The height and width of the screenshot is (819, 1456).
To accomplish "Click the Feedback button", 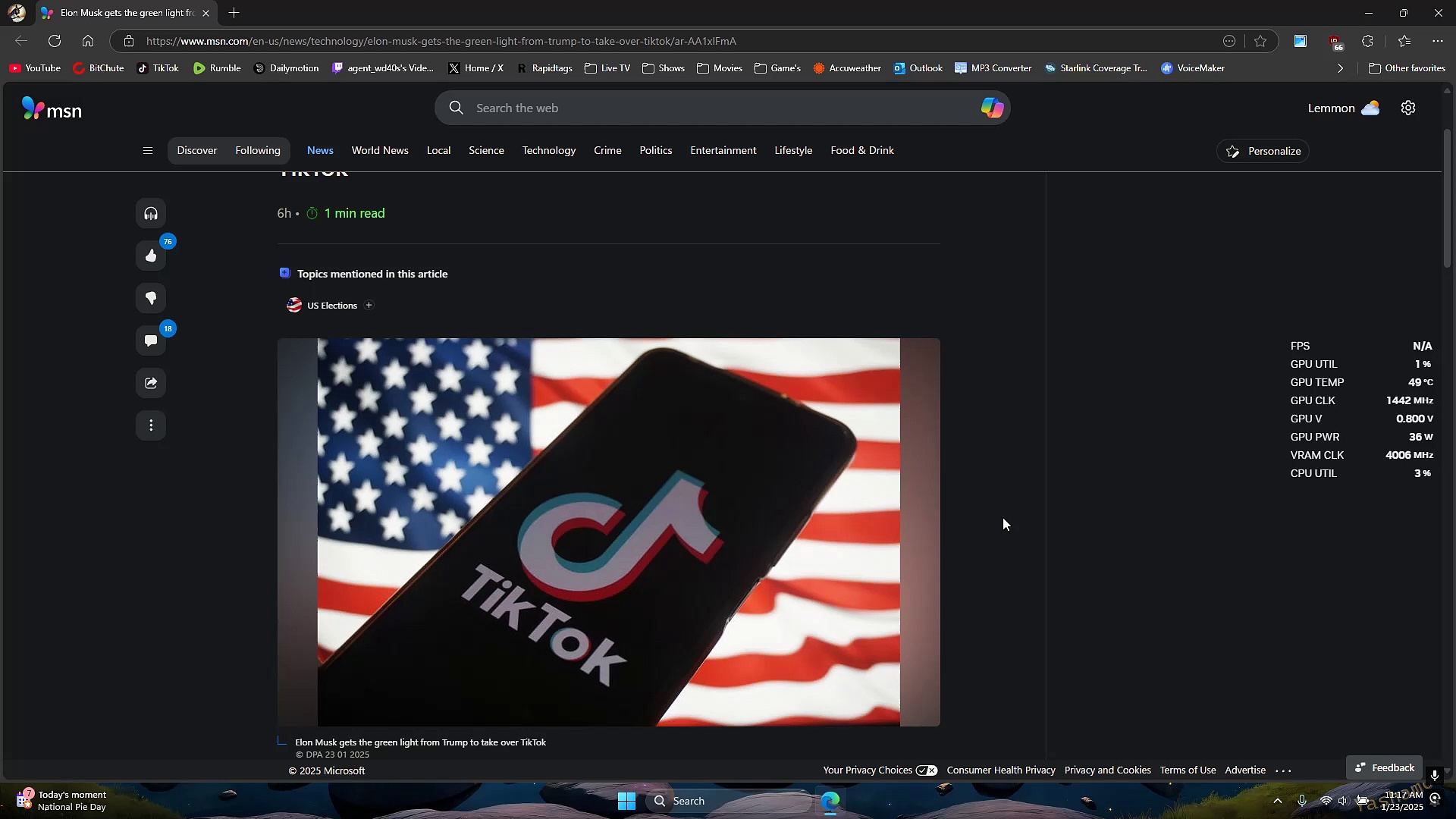I will coord(1384,768).
